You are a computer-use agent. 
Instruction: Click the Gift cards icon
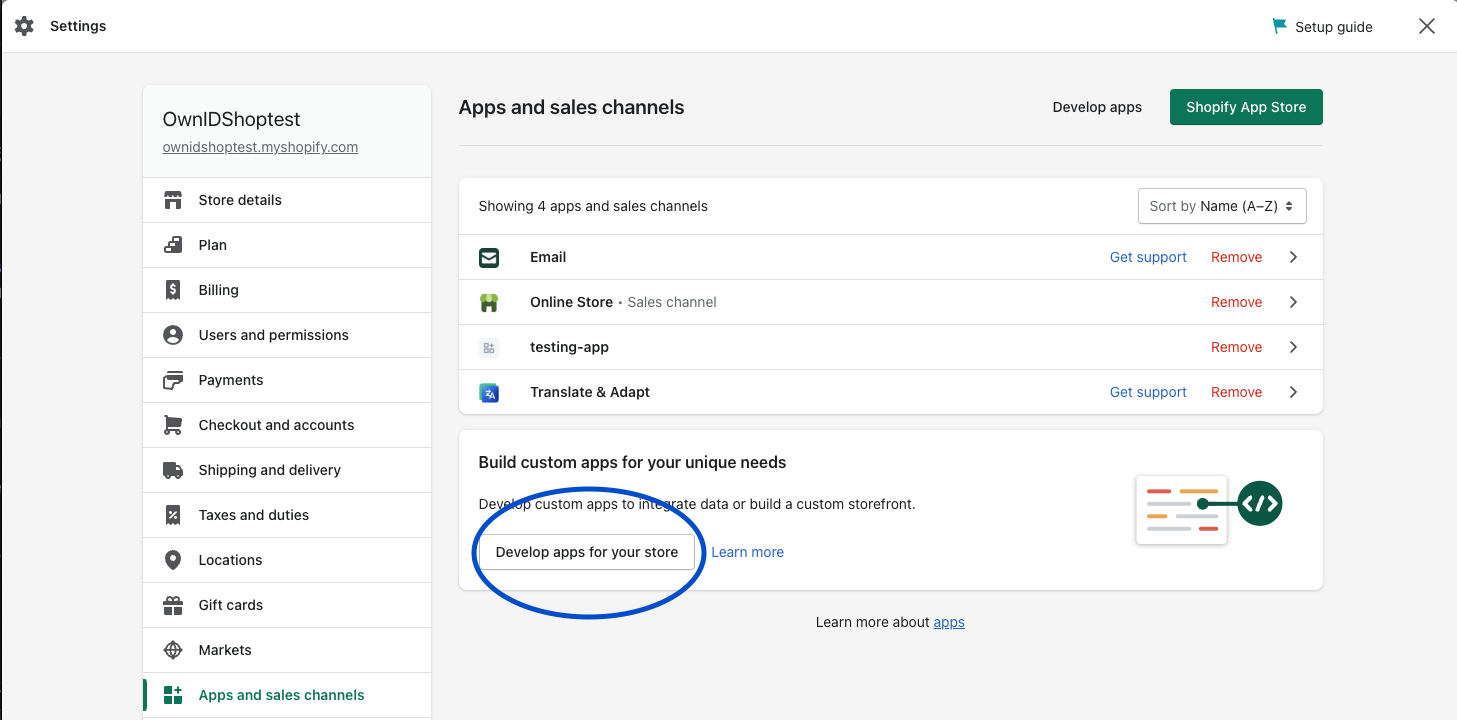[174, 604]
